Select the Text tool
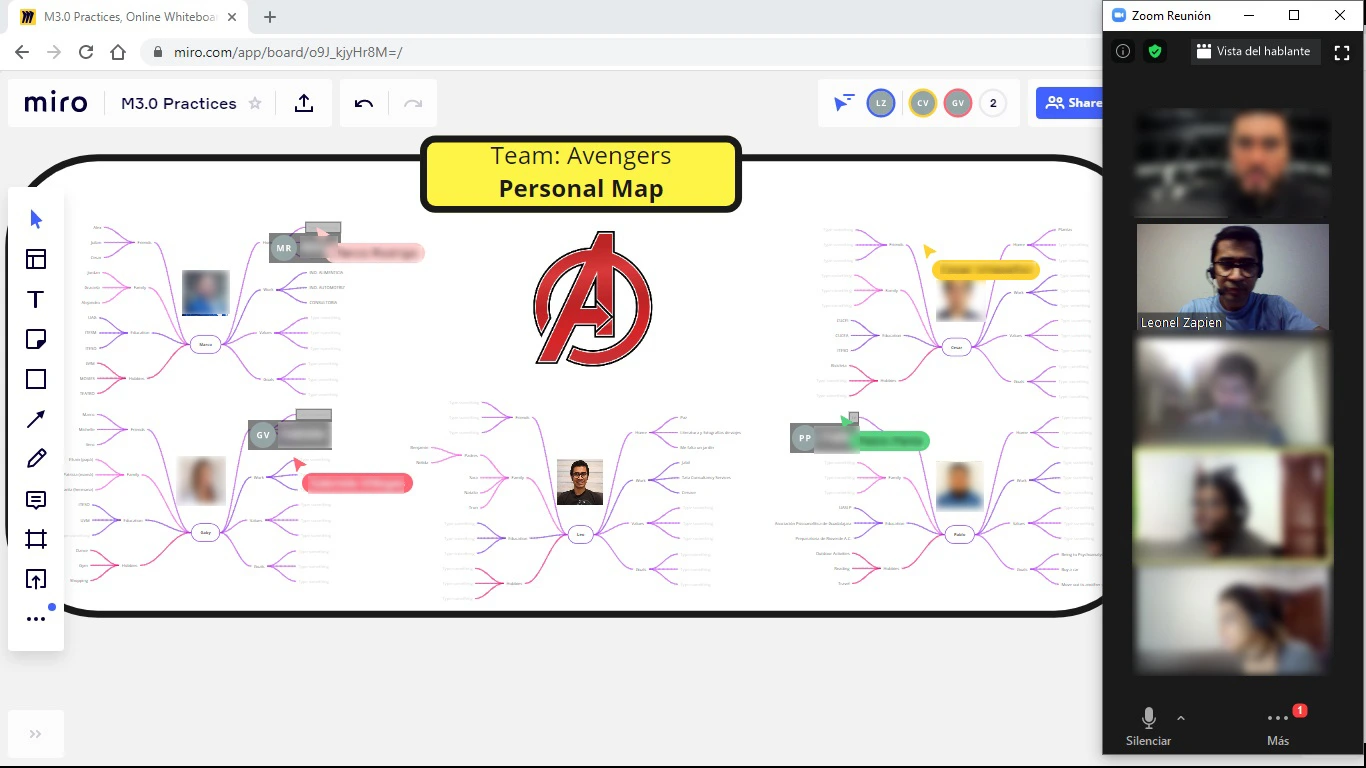 pyautogui.click(x=36, y=300)
